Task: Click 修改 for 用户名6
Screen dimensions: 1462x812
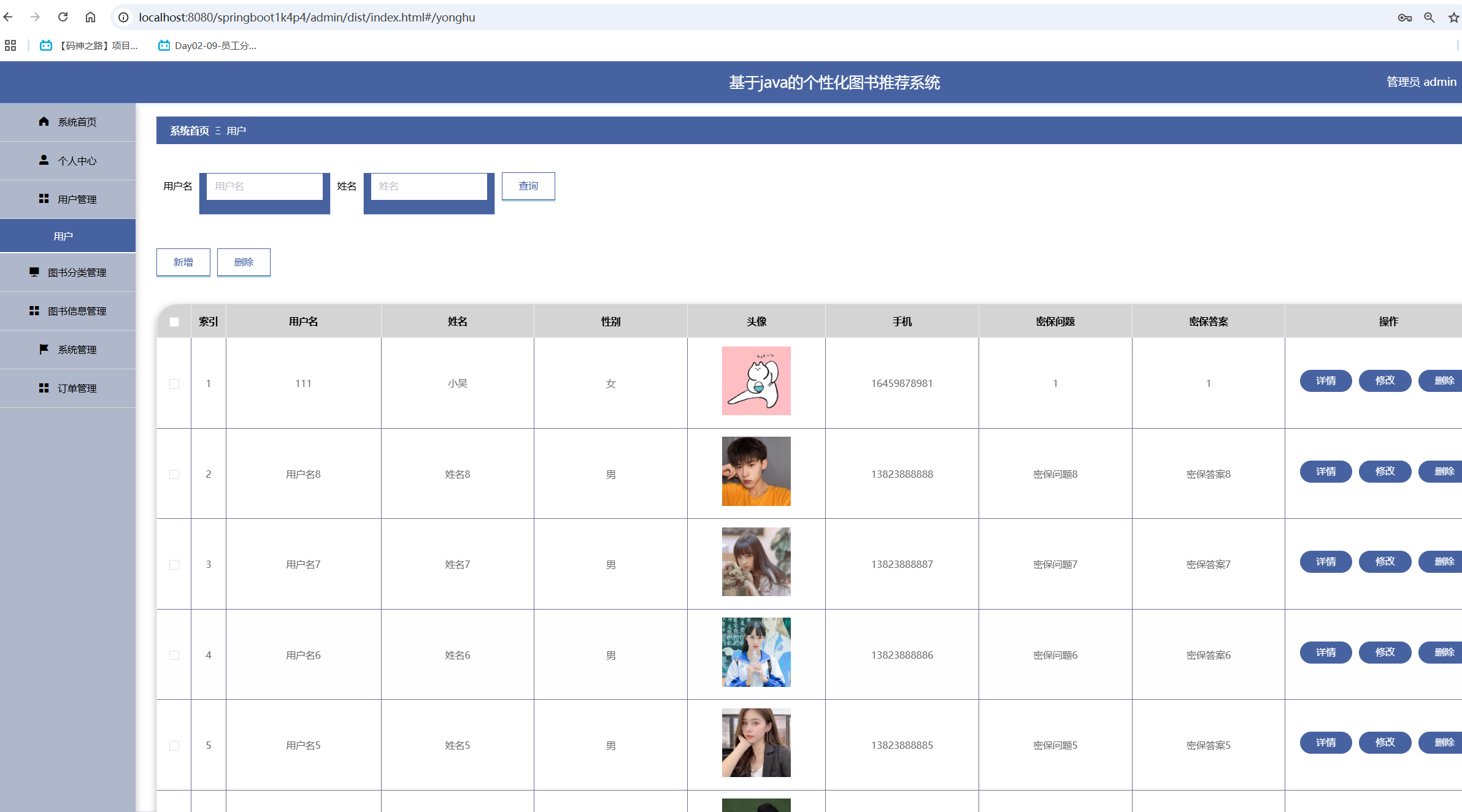Action: click(x=1385, y=653)
